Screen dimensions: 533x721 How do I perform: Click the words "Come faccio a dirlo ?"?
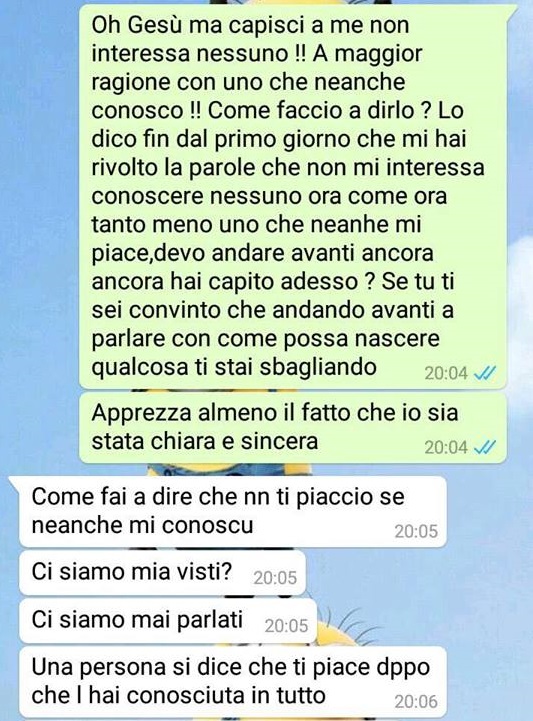click(x=315, y=110)
